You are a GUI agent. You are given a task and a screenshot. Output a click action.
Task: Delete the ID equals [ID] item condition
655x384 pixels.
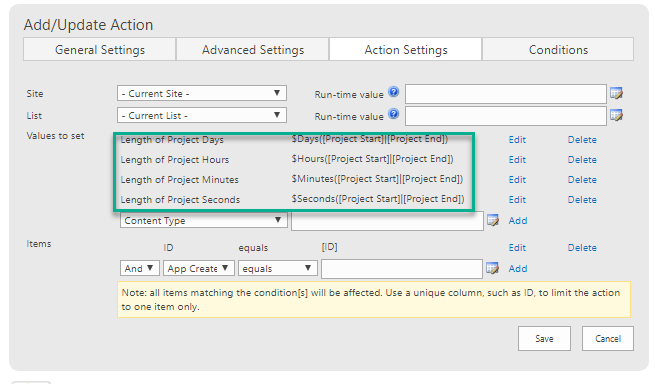tap(582, 248)
